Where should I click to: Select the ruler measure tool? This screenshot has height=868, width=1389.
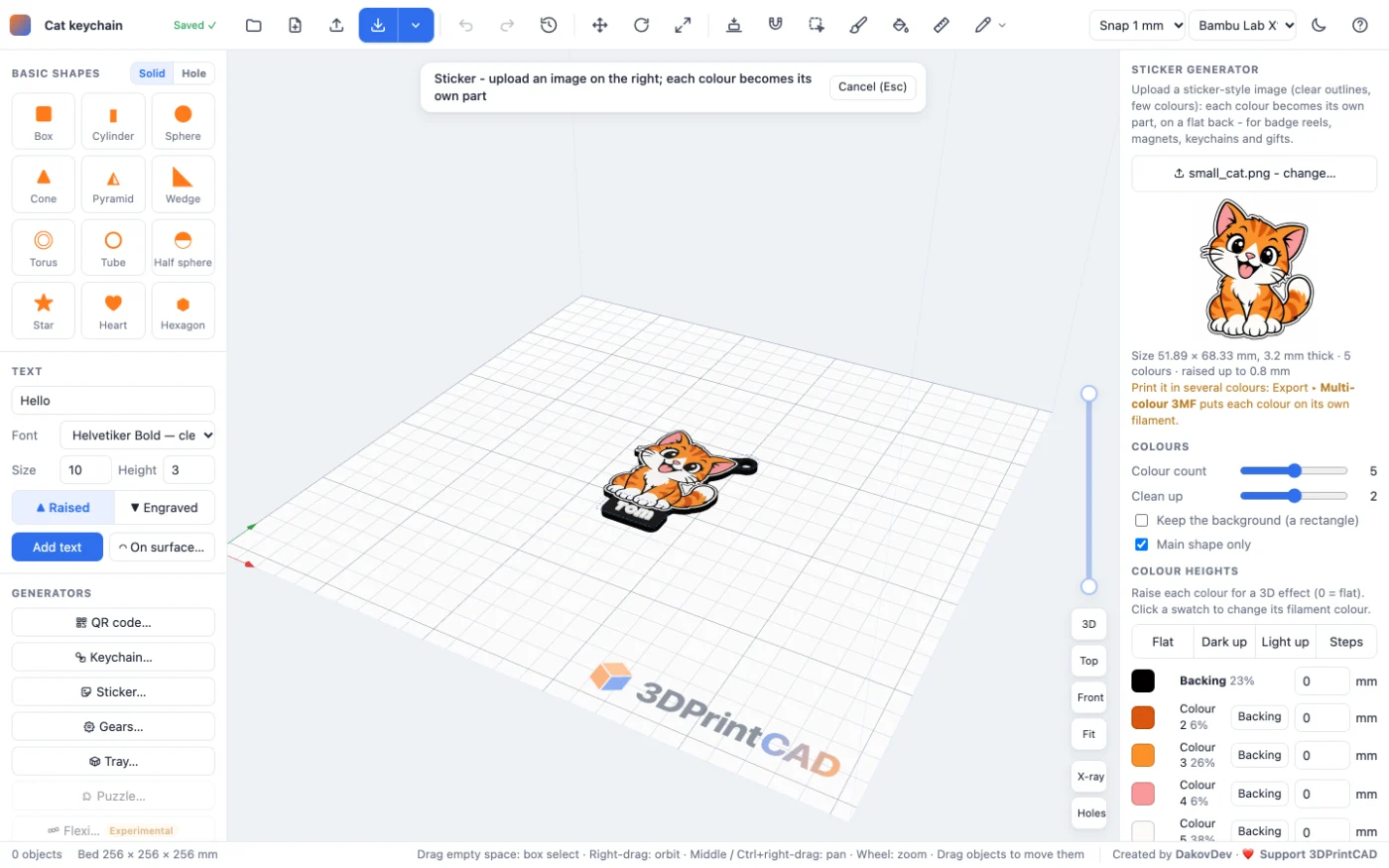[942, 25]
